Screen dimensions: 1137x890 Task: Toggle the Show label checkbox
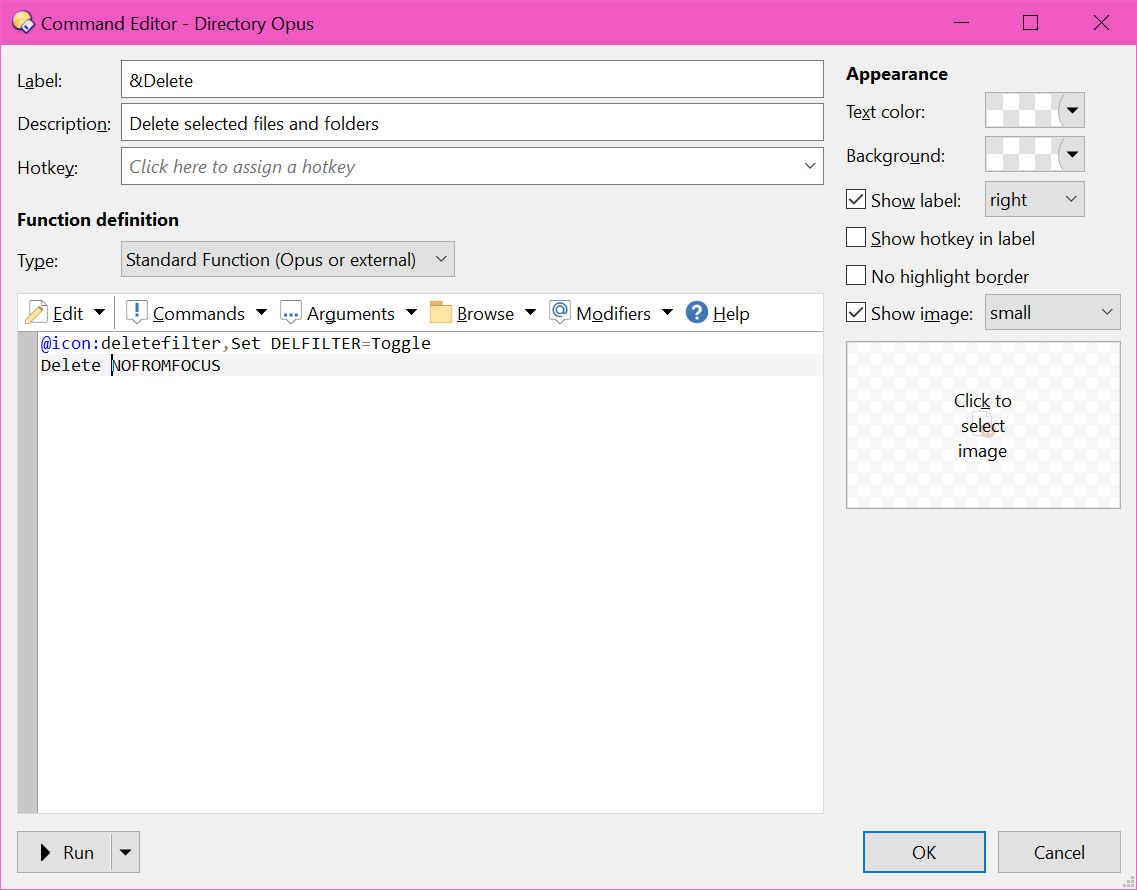856,199
